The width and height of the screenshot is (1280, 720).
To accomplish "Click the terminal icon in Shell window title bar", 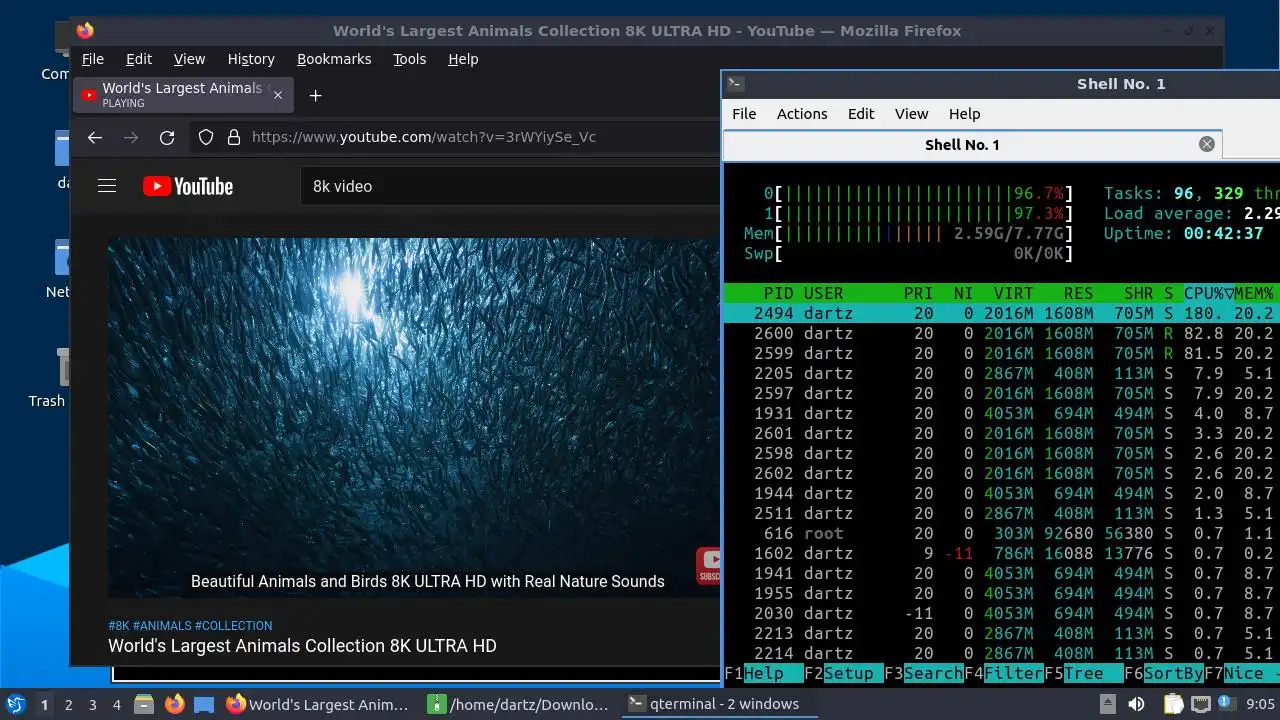I will pos(735,84).
